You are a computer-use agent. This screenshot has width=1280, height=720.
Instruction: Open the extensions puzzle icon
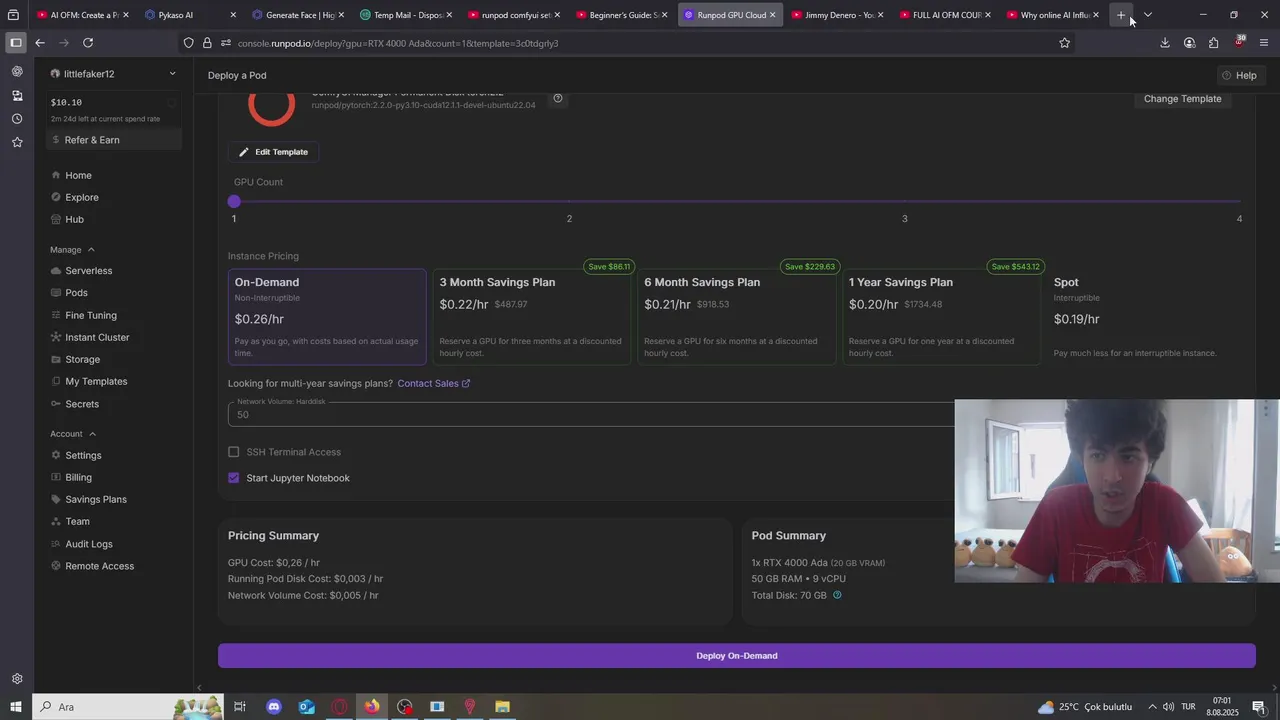point(1213,43)
